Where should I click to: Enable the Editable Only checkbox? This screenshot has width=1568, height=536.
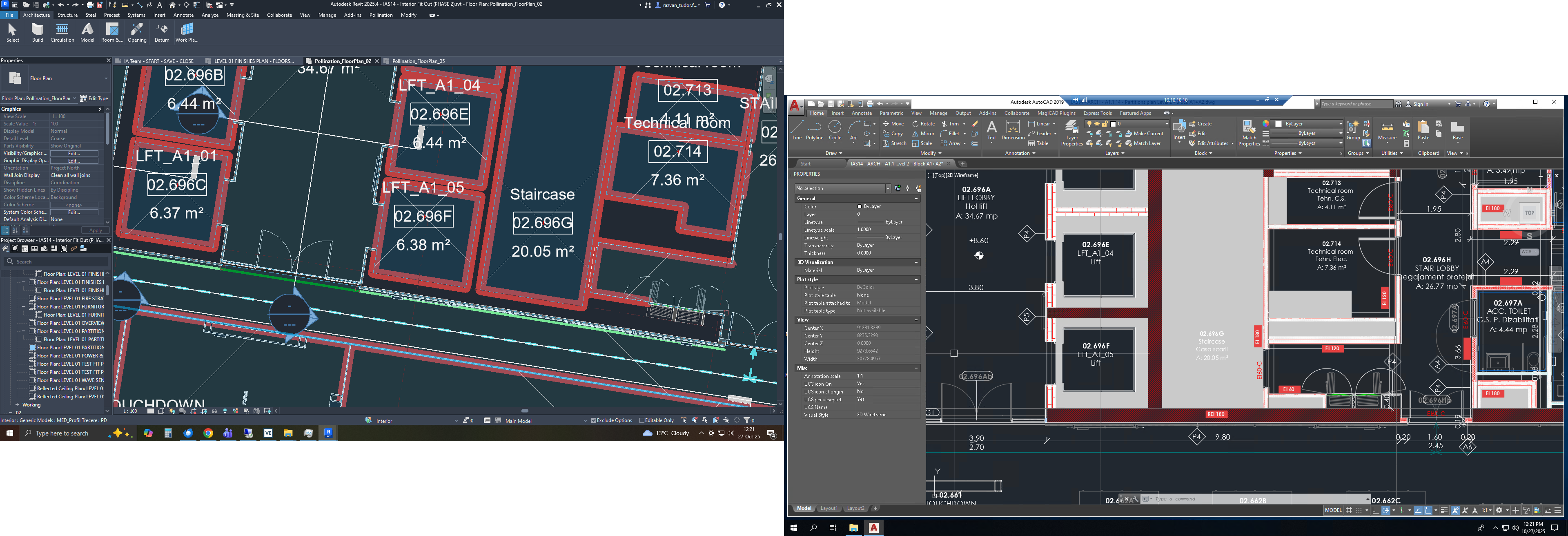click(642, 420)
